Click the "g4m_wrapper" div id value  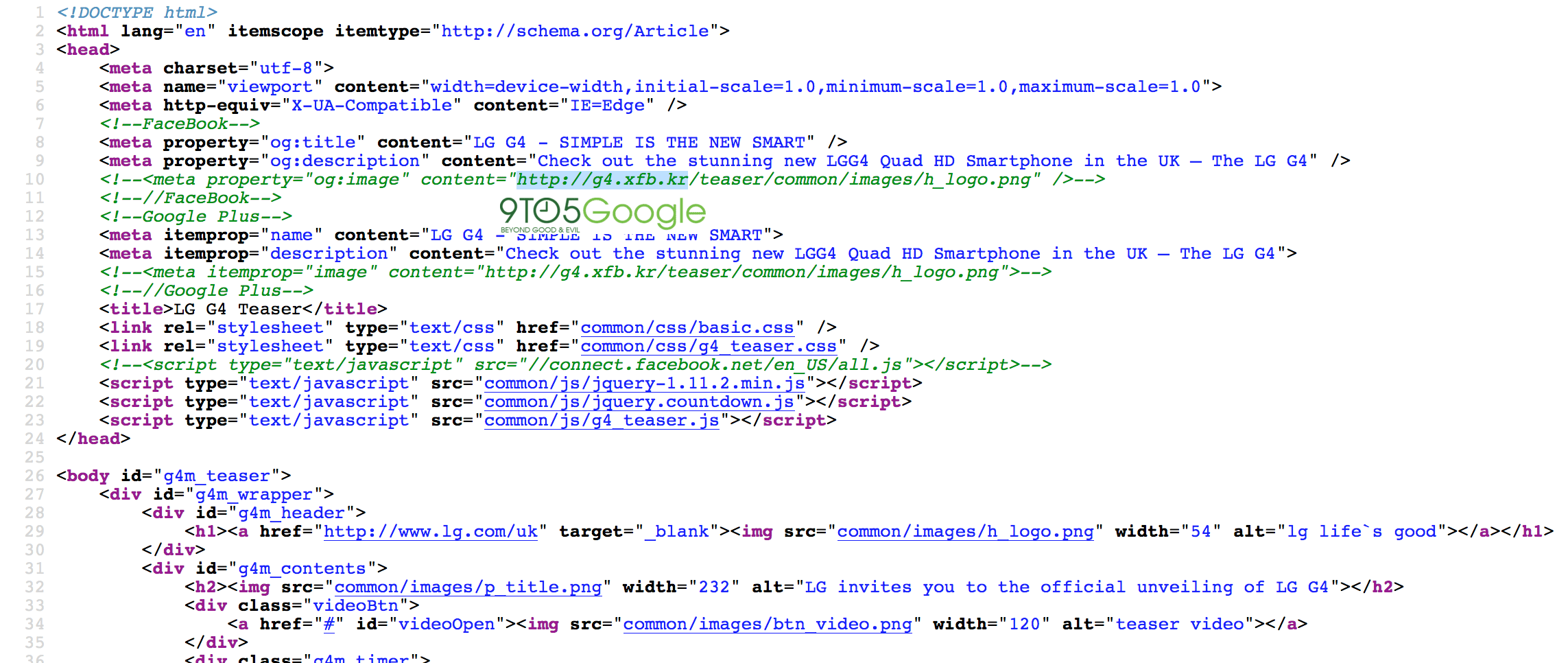pos(254,495)
